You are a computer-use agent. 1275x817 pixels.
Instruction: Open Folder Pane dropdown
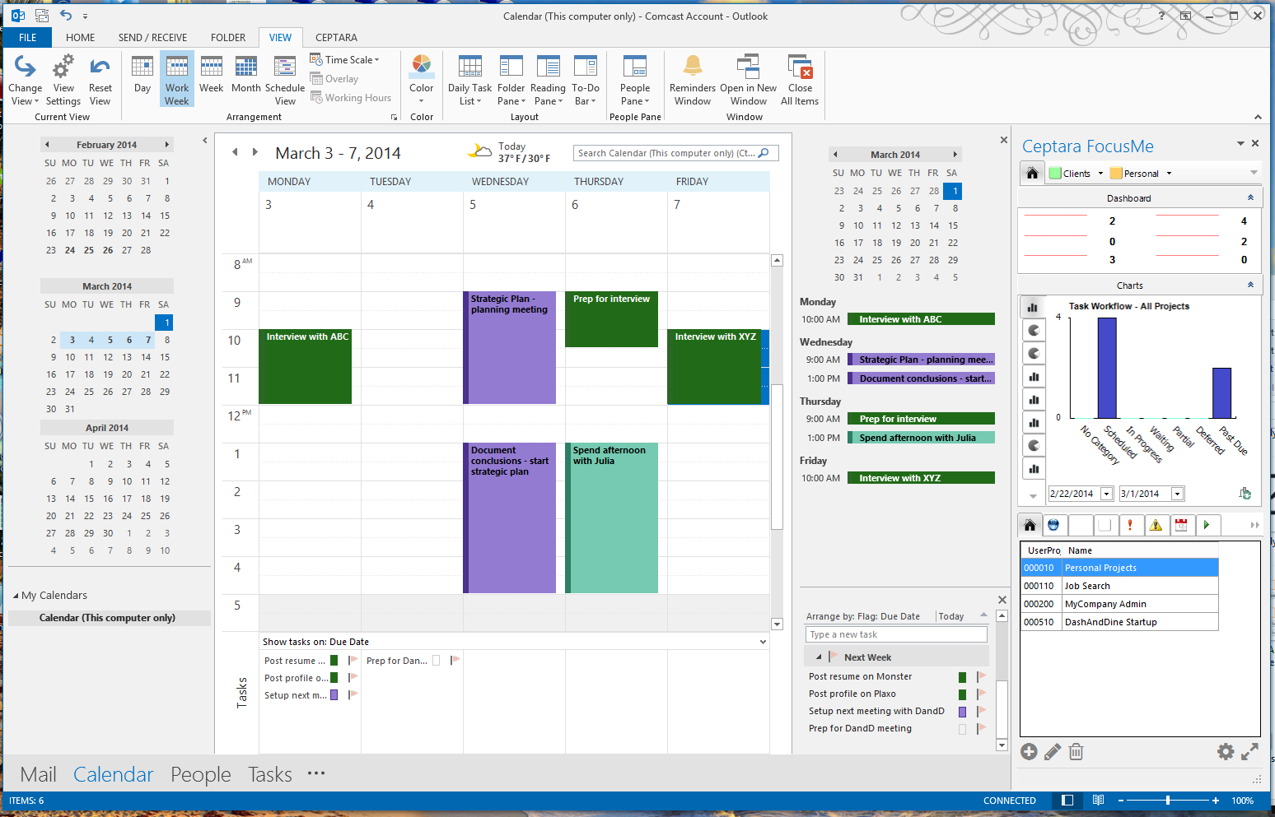pos(511,80)
